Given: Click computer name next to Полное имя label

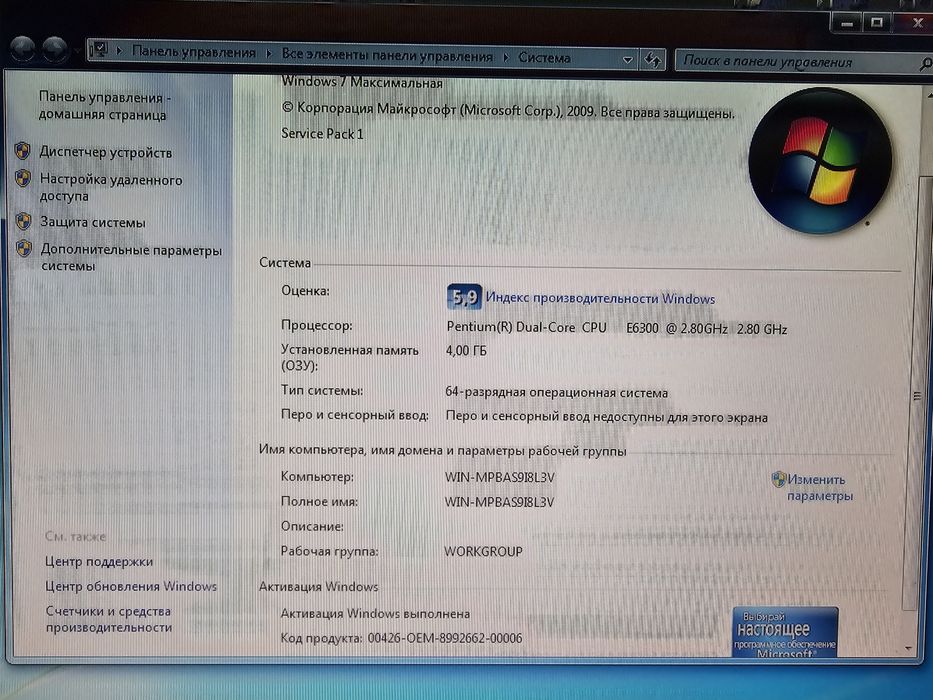Looking at the screenshot, I should click(499, 502).
